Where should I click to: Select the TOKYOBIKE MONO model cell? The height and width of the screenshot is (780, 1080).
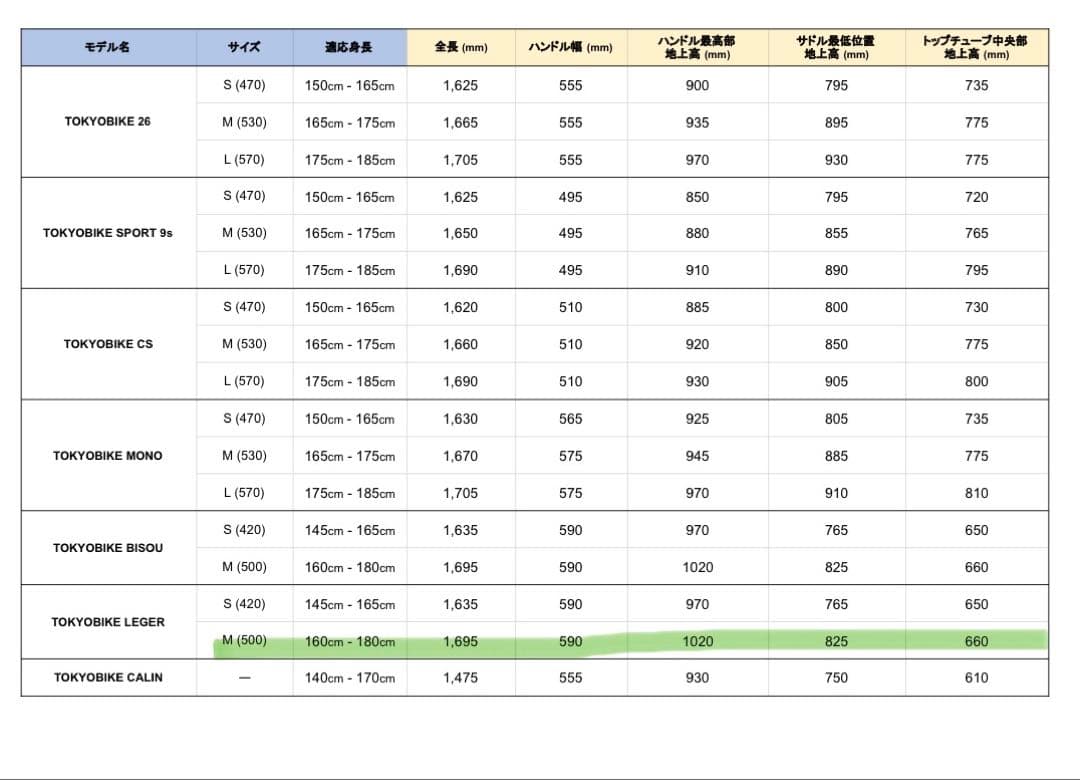pos(108,455)
